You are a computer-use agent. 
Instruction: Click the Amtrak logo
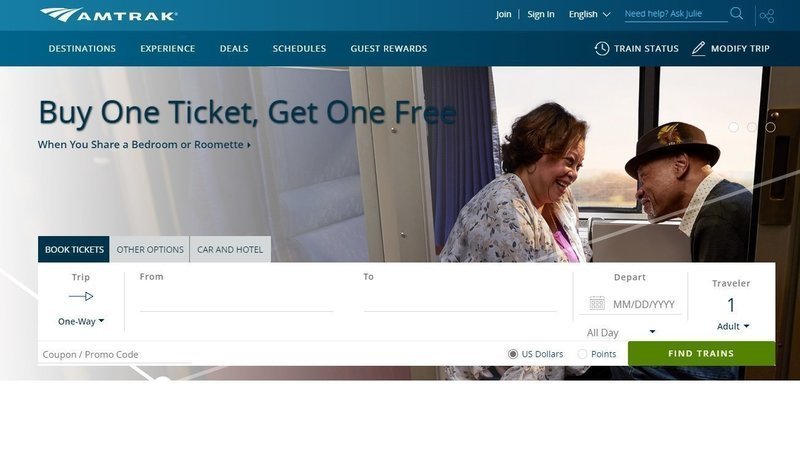click(109, 15)
